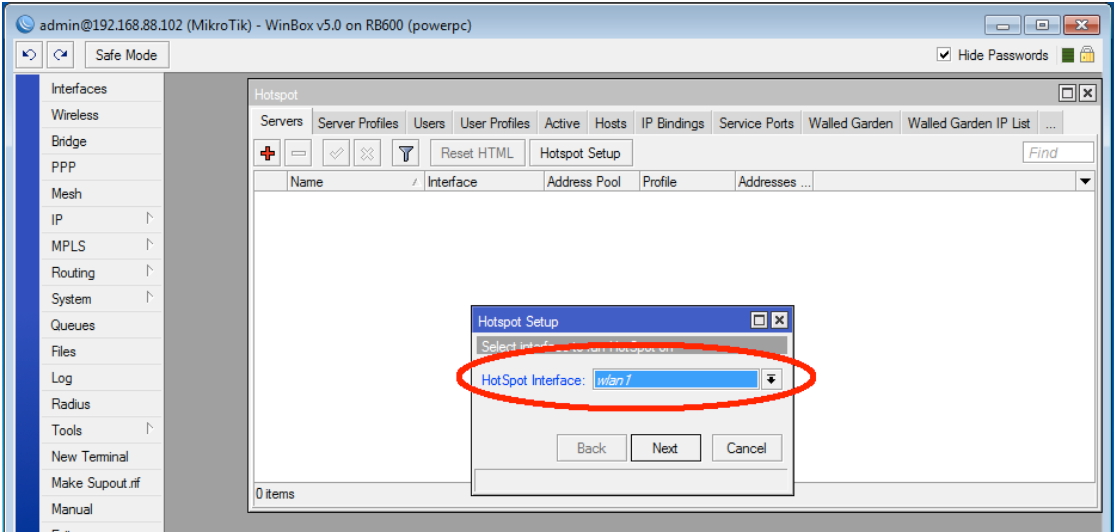Click the Addresses column header
Image resolution: width=1116 pixels, height=532 pixels.
point(774,182)
